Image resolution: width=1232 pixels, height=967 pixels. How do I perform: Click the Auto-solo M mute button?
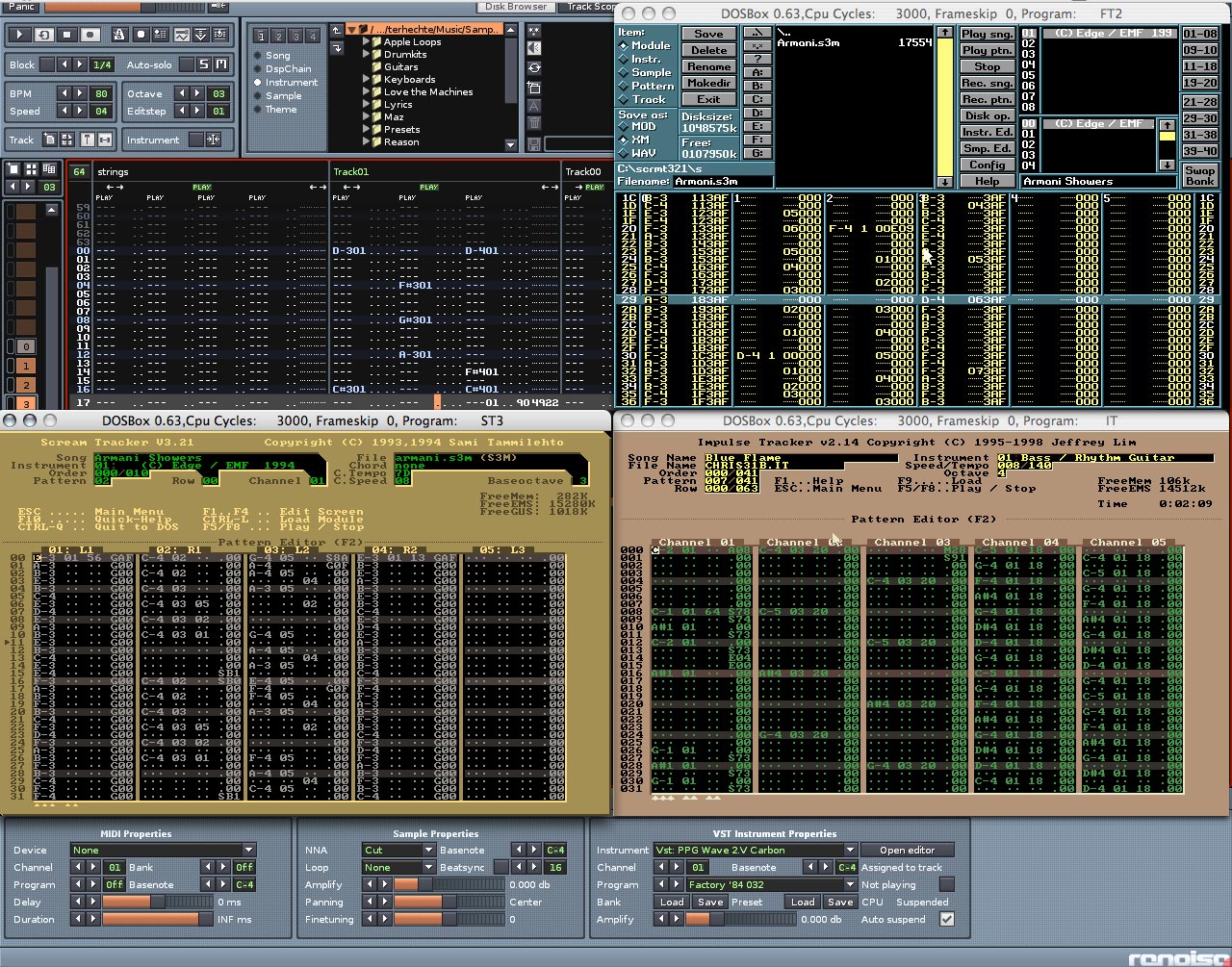(221, 64)
